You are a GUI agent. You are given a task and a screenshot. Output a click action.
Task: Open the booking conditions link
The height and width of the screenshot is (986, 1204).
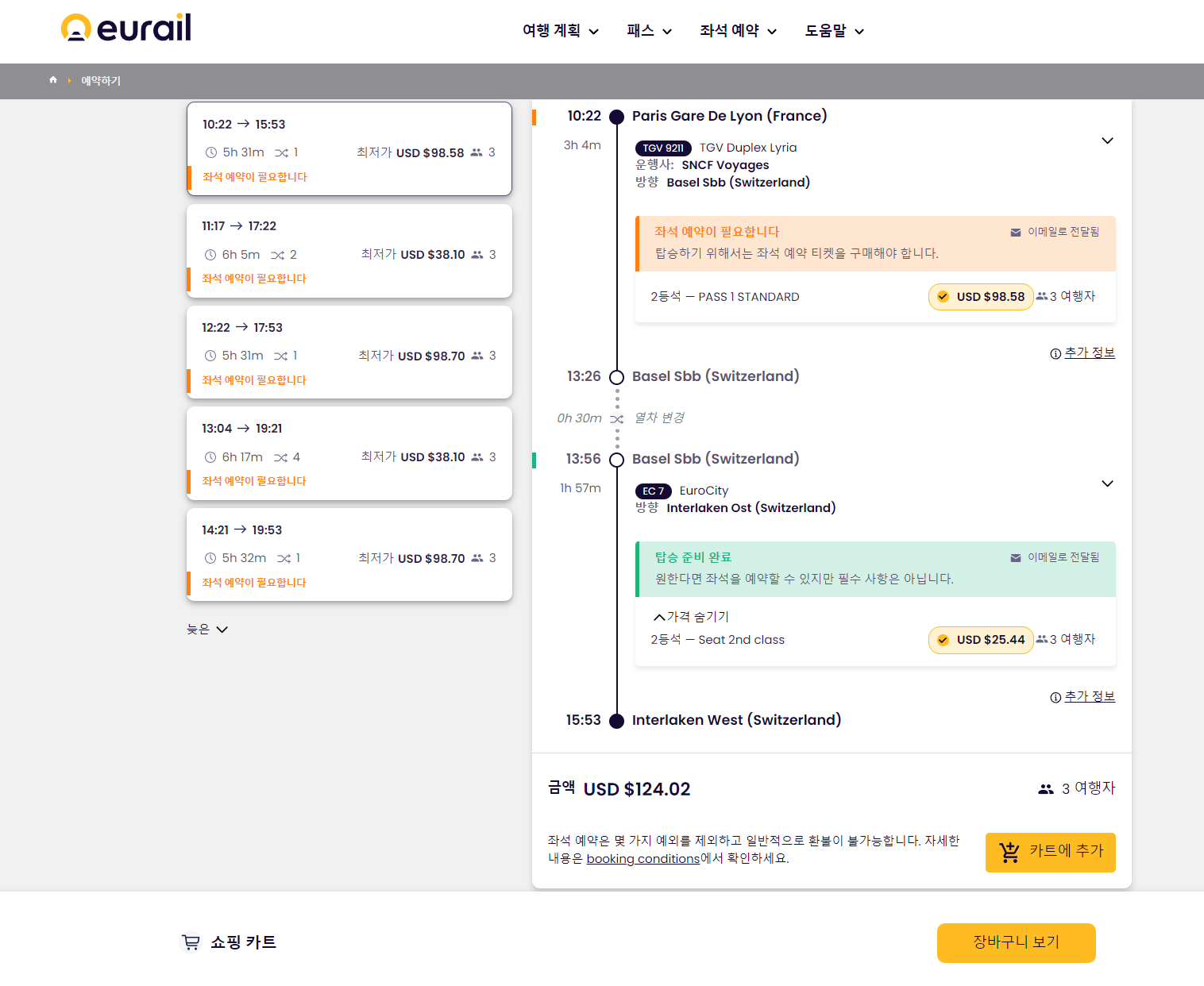click(643, 859)
